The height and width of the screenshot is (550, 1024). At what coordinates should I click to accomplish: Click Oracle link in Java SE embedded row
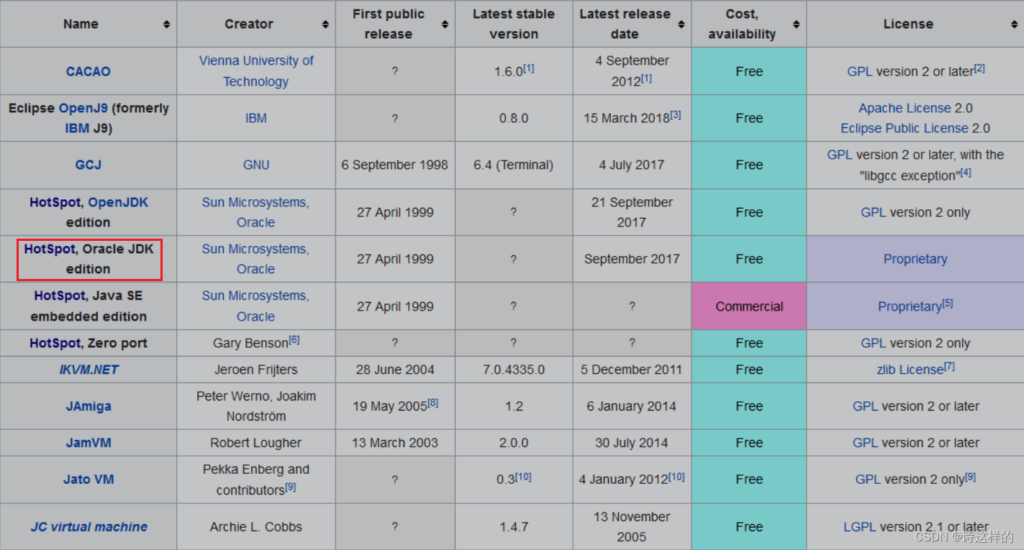256,317
